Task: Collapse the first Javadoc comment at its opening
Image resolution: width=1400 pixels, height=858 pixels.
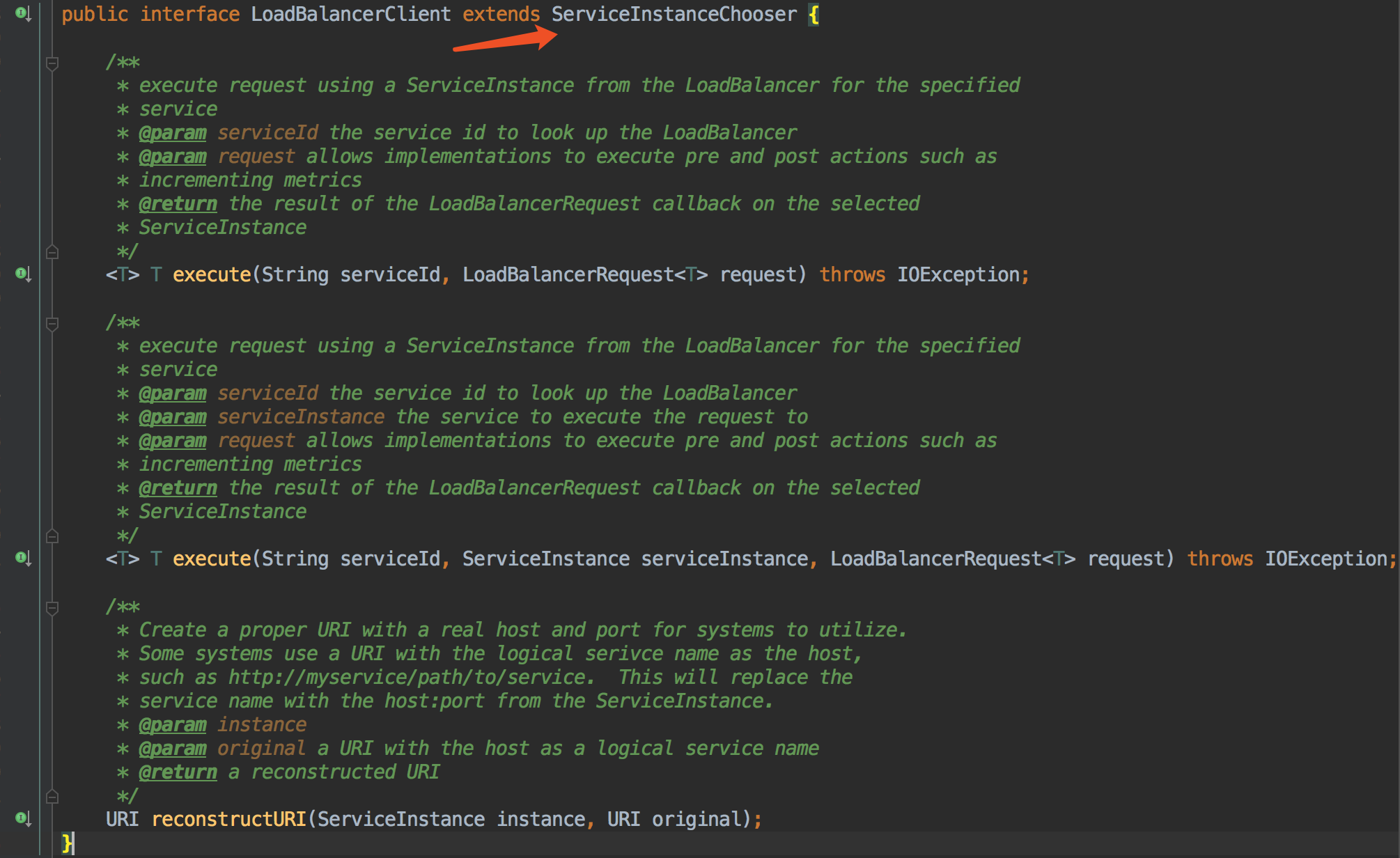Action: coord(52,63)
